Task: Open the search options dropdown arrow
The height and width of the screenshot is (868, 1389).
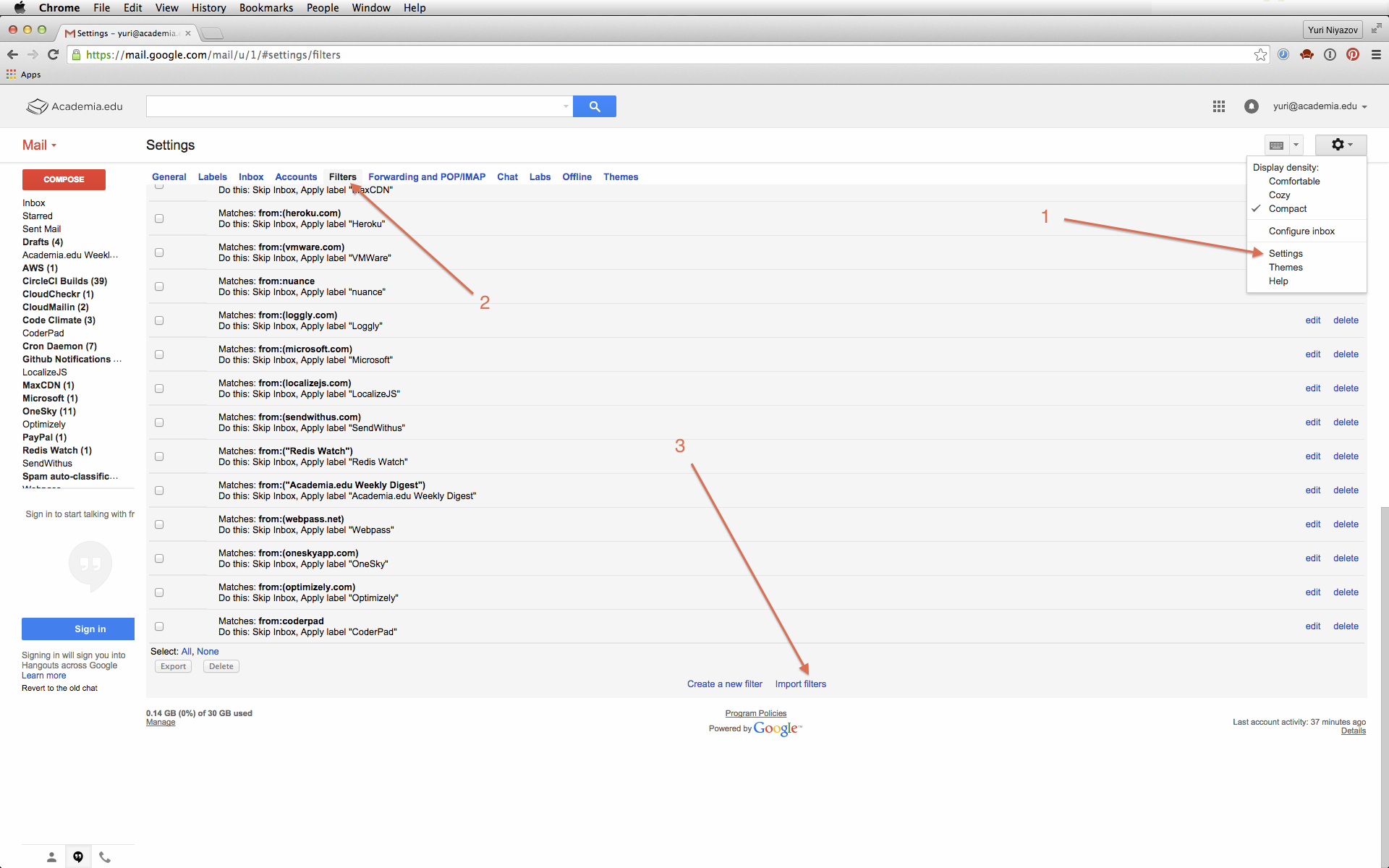Action: 566,106
